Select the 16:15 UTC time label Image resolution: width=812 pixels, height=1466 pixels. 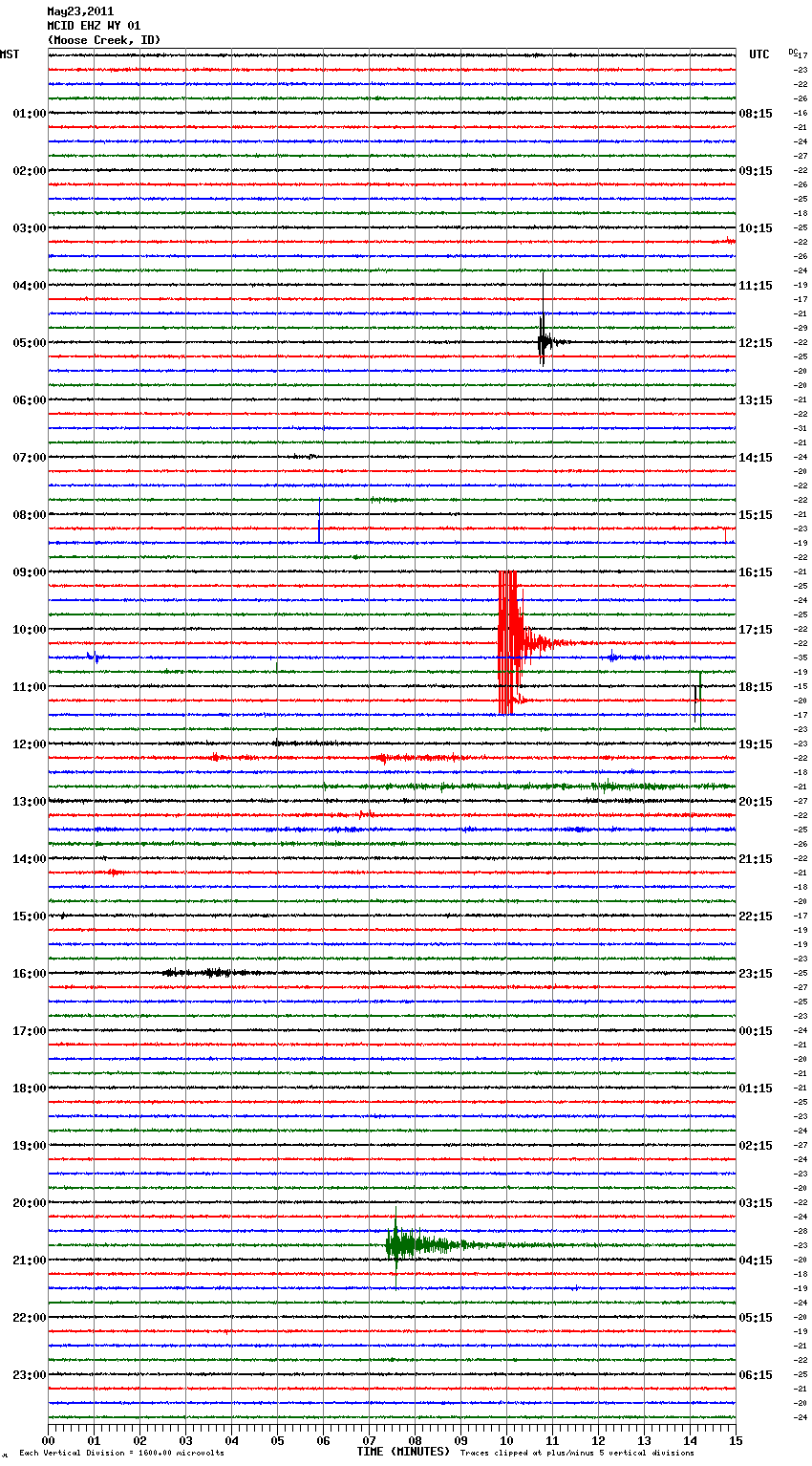click(x=756, y=572)
